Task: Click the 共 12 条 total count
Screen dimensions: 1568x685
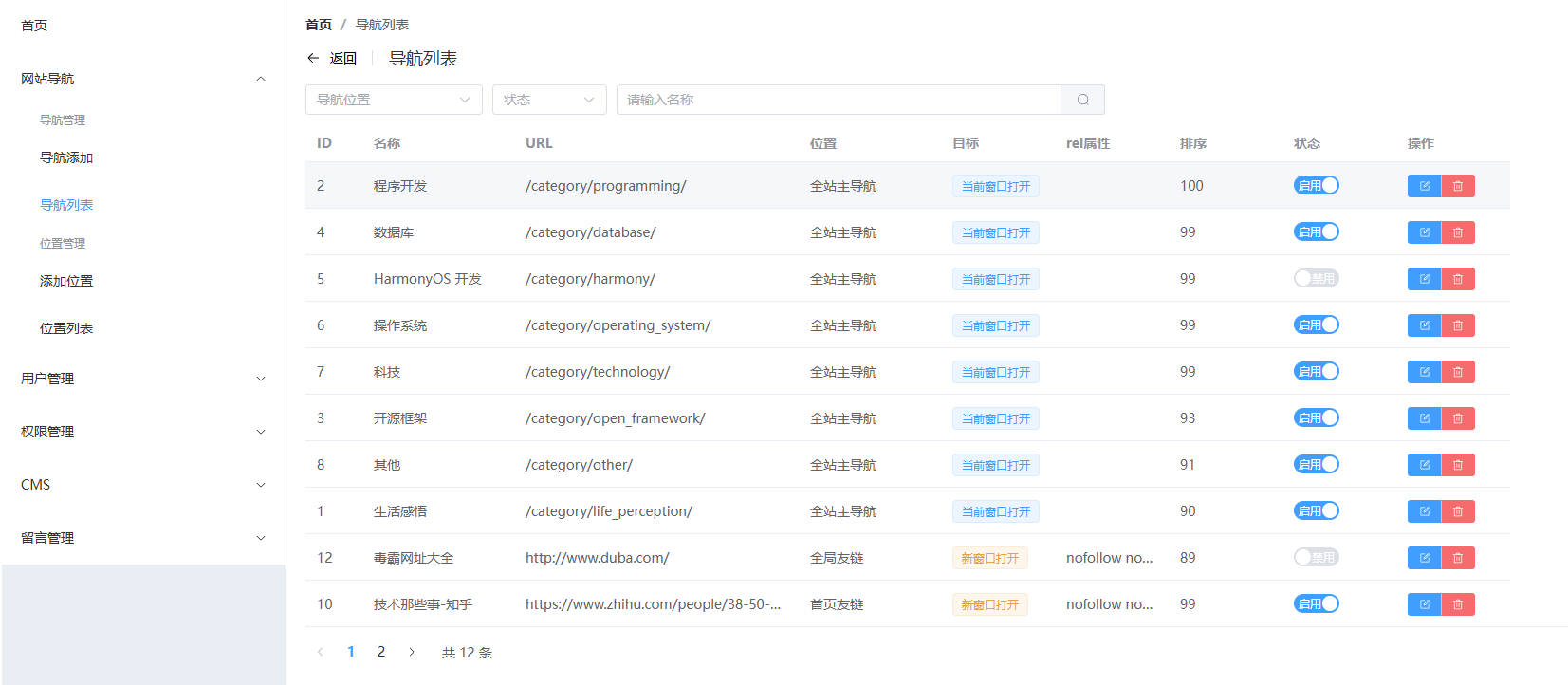Action: coord(467,653)
